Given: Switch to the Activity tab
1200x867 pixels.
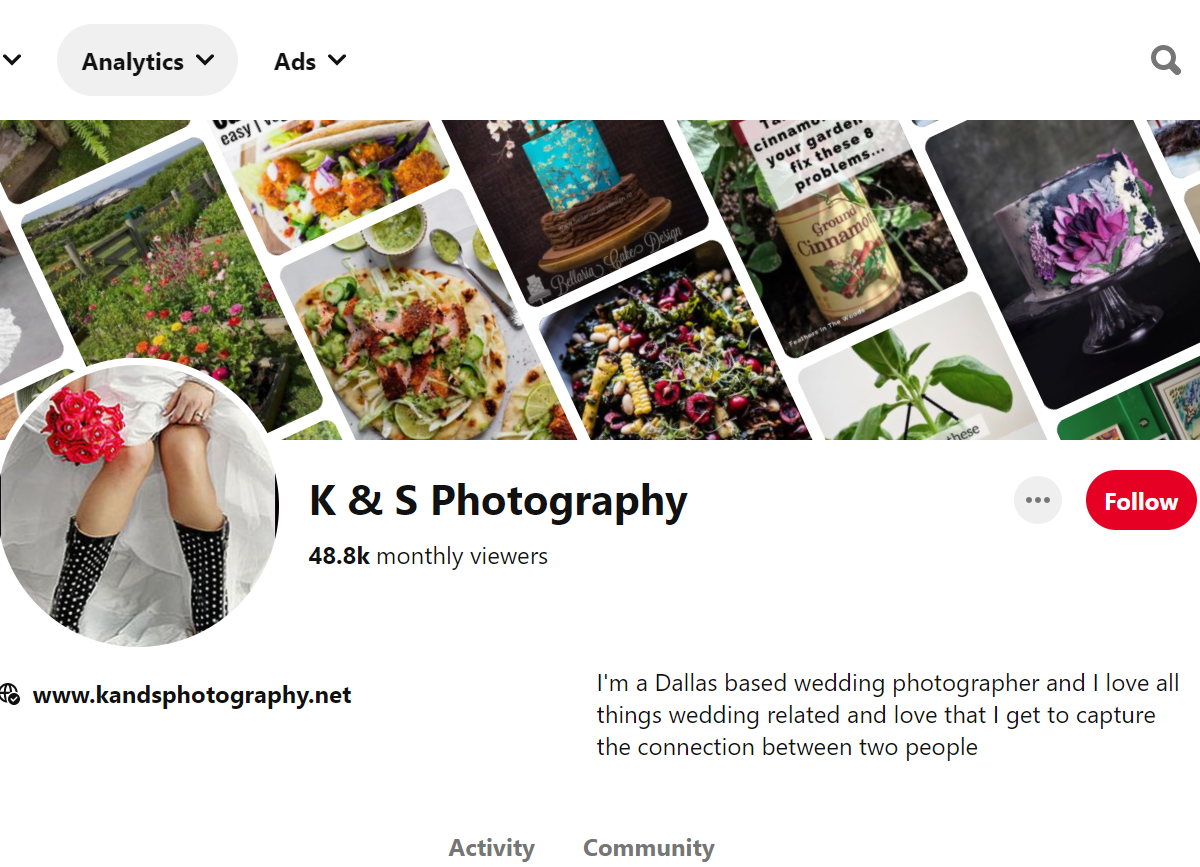Looking at the screenshot, I should [x=491, y=848].
